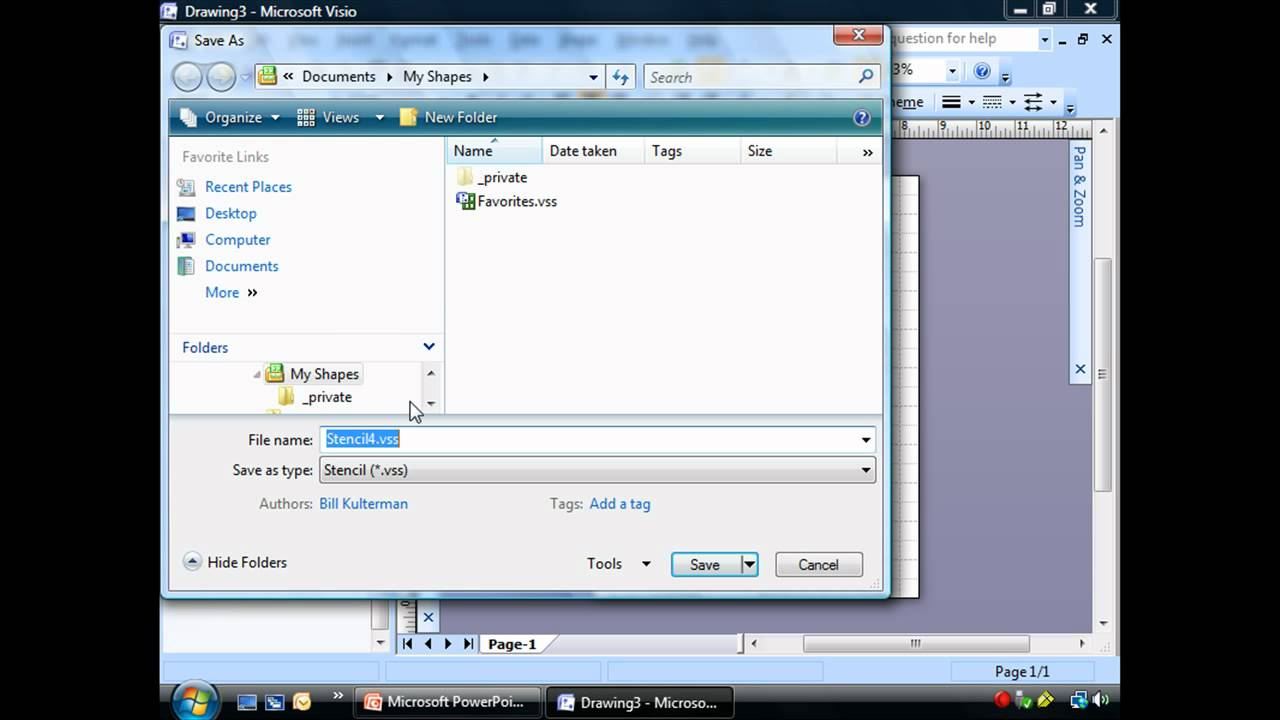Click the Save button
1280x720 pixels.
coord(705,565)
